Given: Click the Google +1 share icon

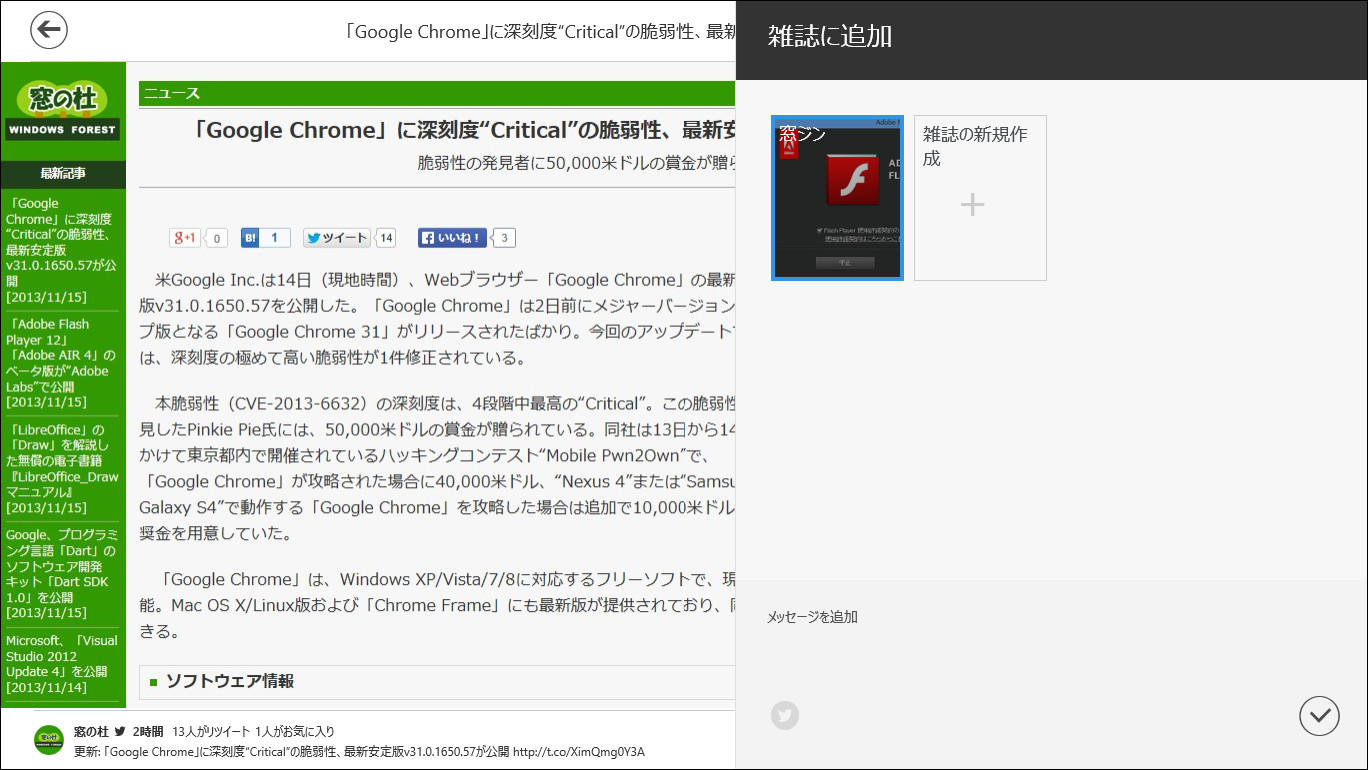Looking at the screenshot, I should coord(183,237).
